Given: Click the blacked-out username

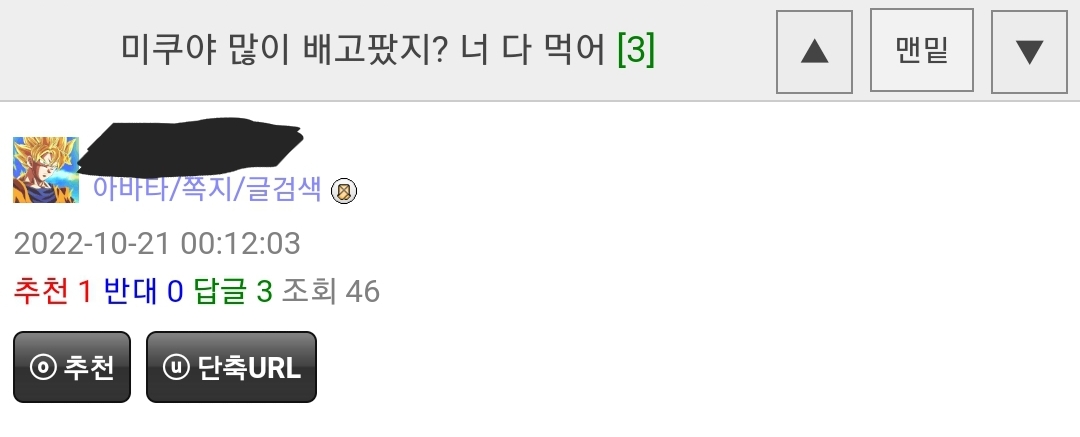Looking at the screenshot, I should coord(190,145).
